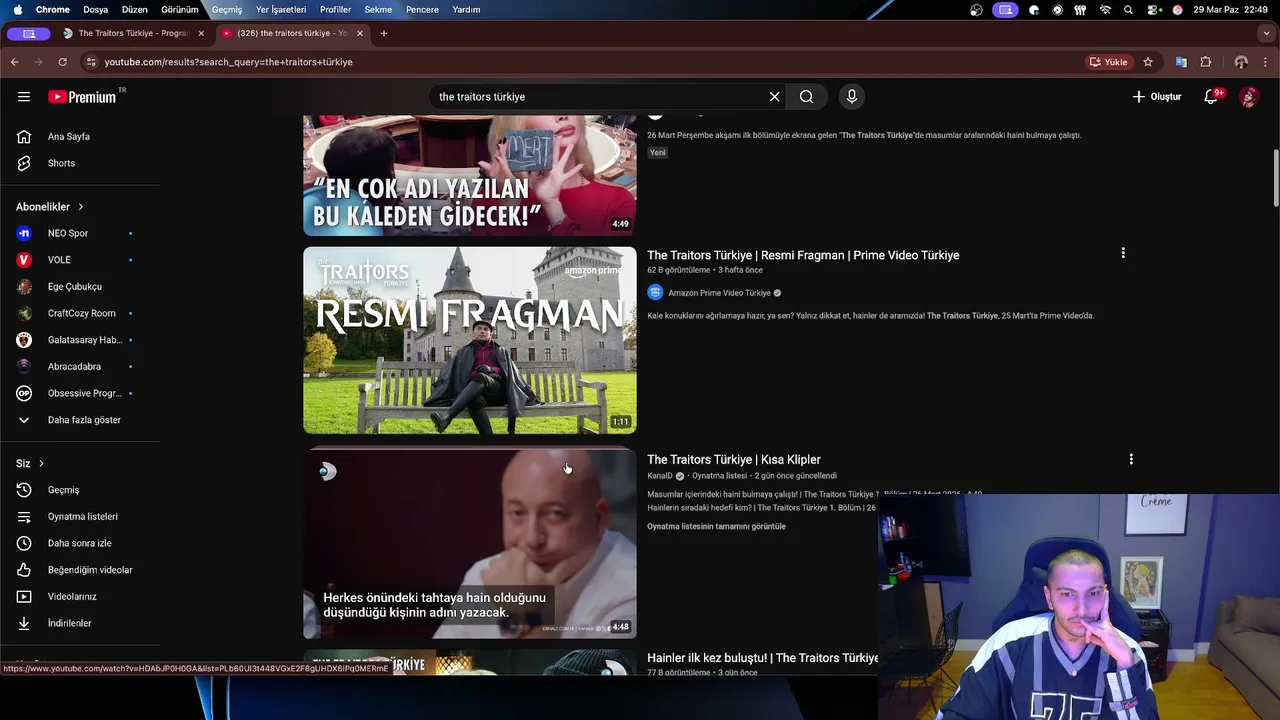The height and width of the screenshot is (720, 1280).
Task: Open a new browser tab
Action: (384, 33)
